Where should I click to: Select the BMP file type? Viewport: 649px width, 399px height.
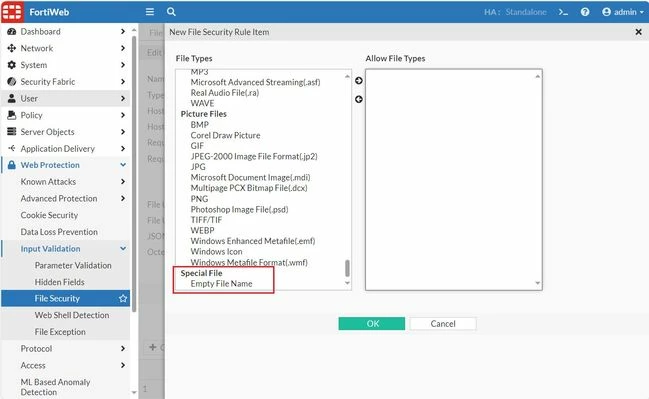[x=200, y=125]
